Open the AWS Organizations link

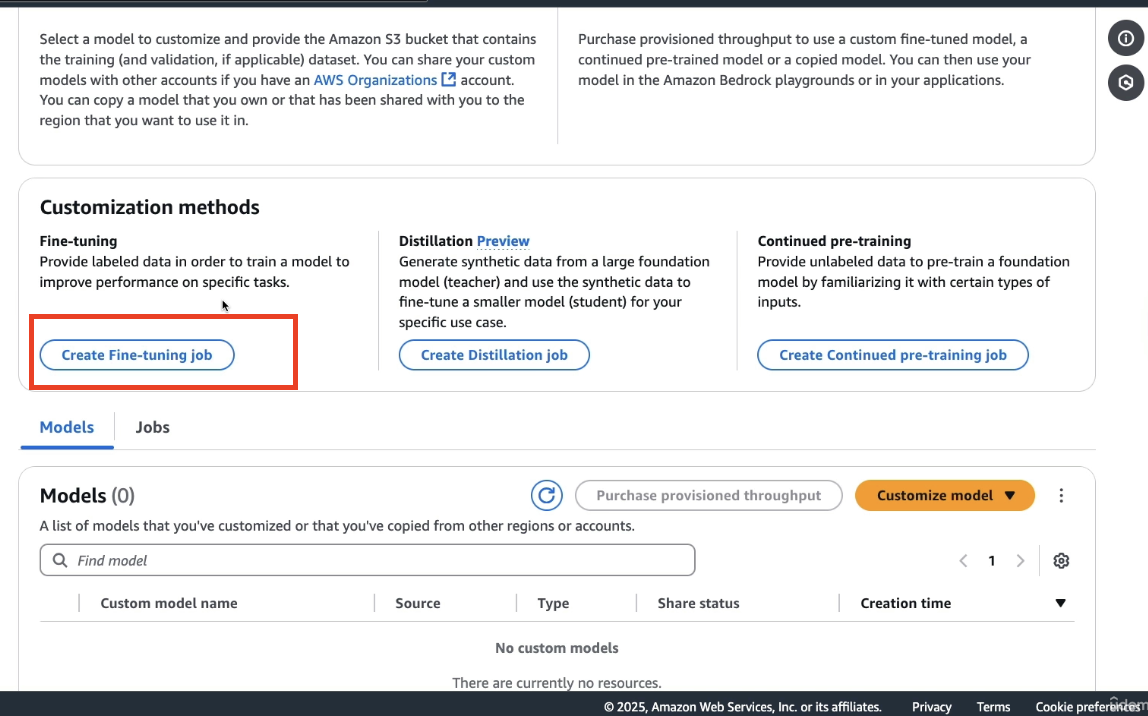pyautogui.click(x=384, y=80)
